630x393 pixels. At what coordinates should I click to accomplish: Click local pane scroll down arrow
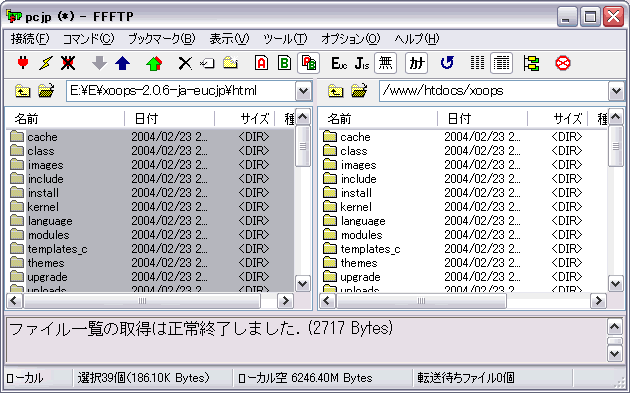303,284
